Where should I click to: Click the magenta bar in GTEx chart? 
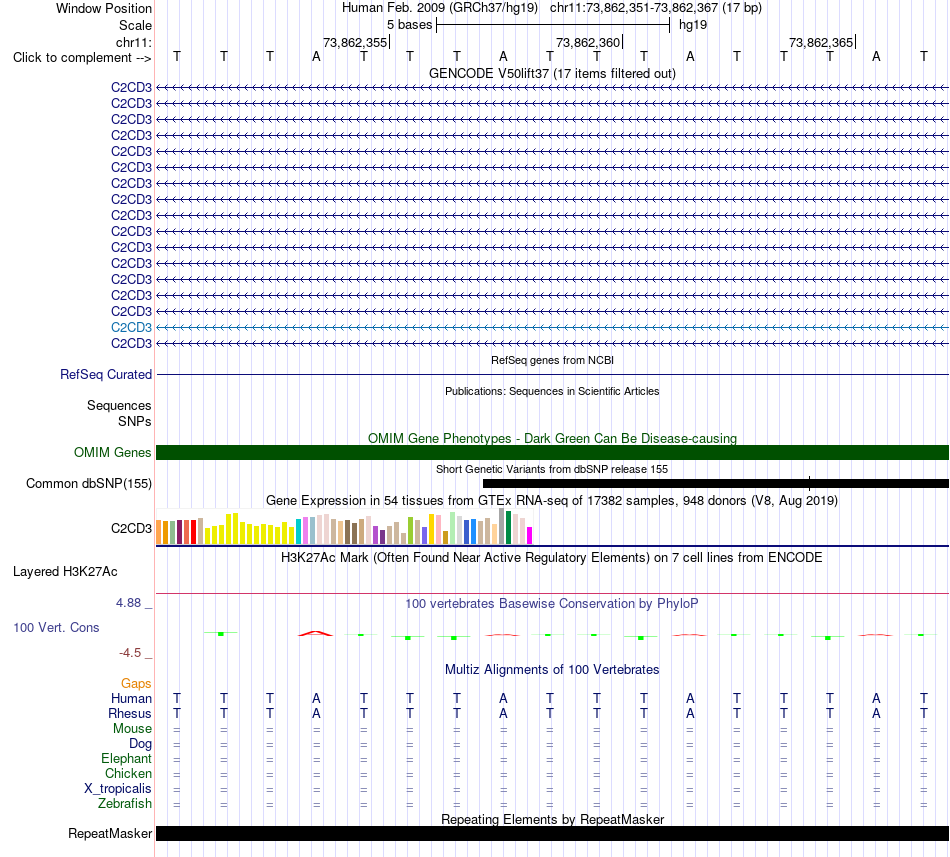click(x=530, y=535)
